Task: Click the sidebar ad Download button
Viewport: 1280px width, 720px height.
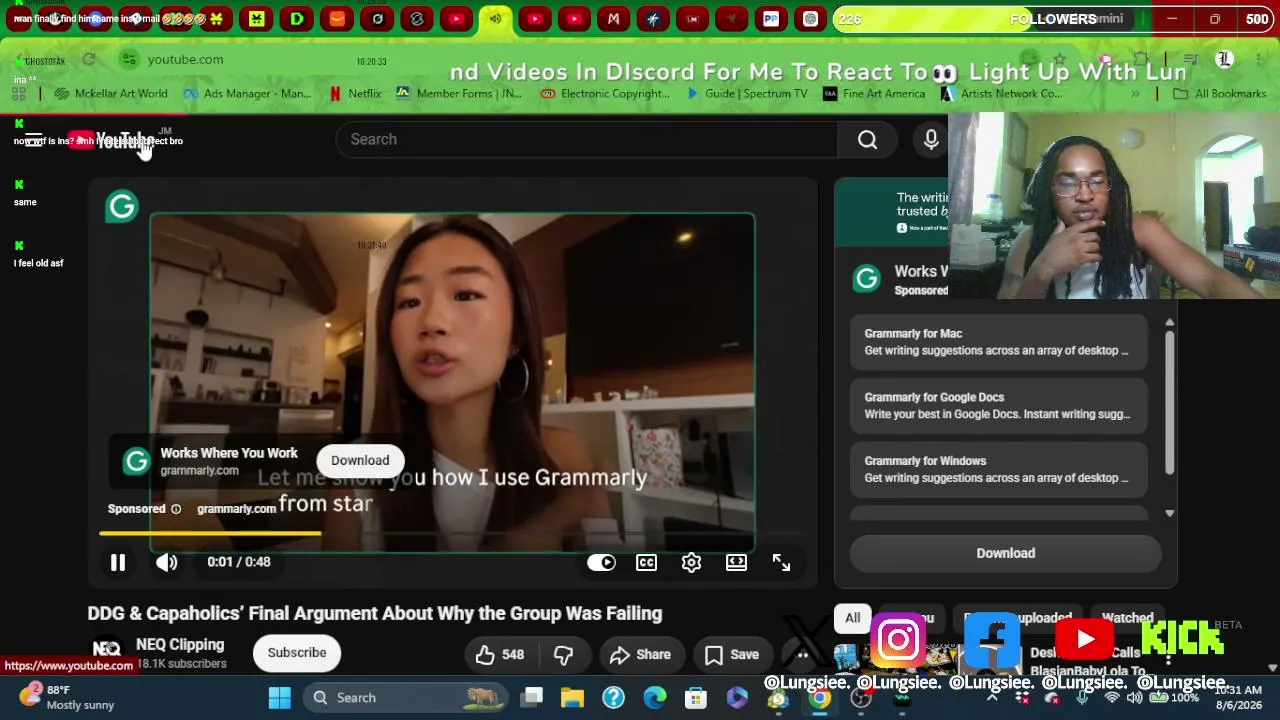Action: tap(1006, 553)
